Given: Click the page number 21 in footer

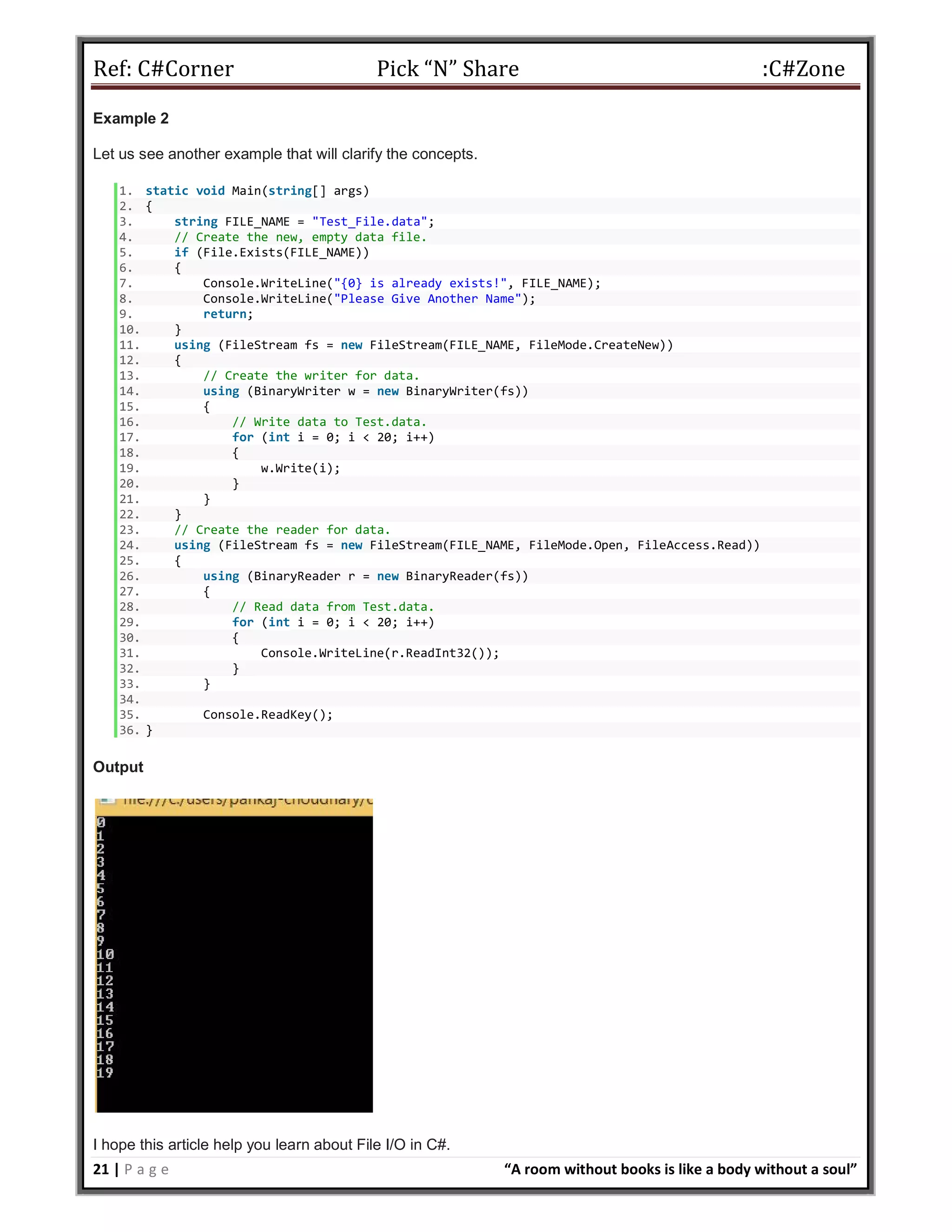Looking at the screenshot, I should [x=101, y=1169].
